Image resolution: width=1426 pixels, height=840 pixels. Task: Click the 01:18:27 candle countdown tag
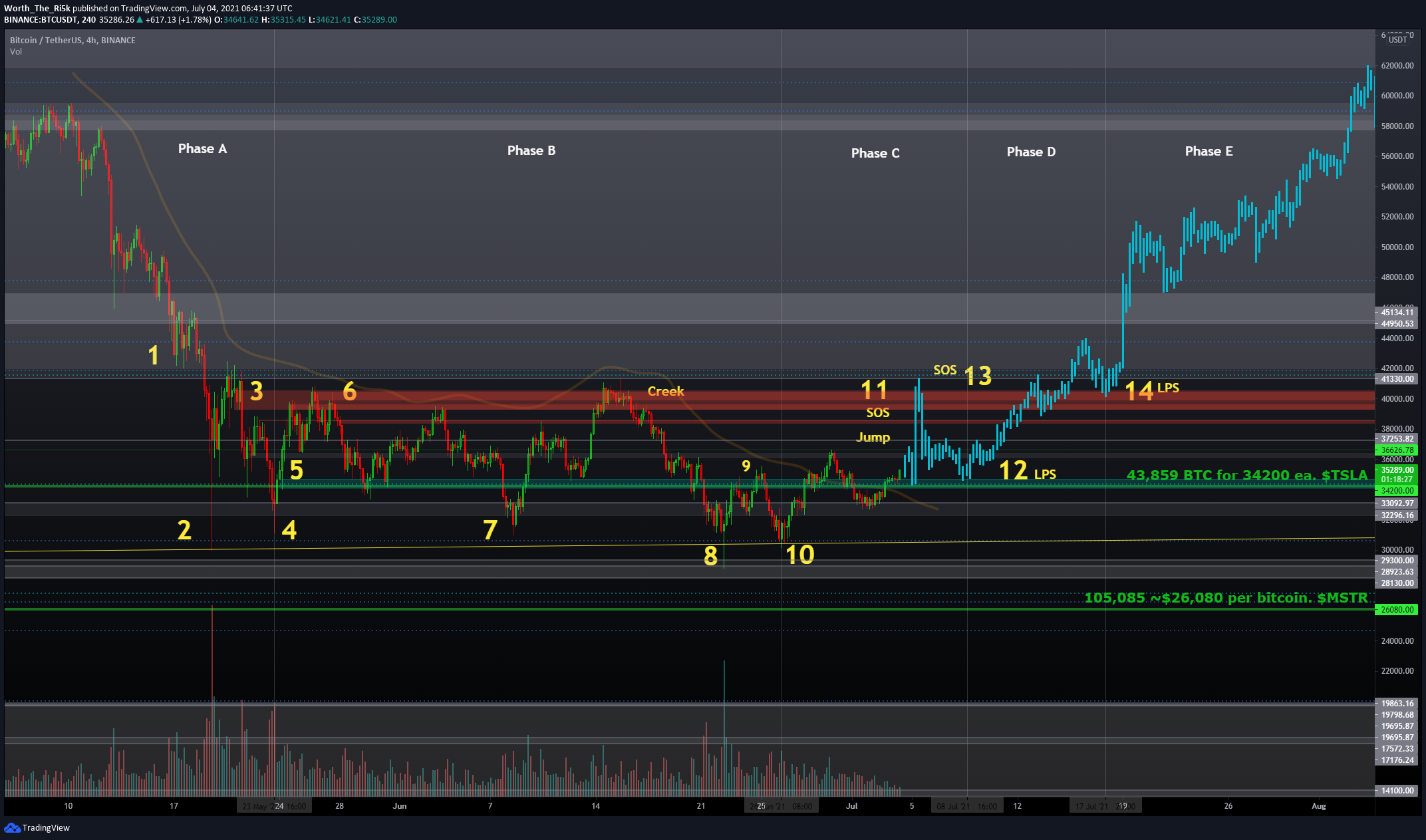[x=1396, y=479]
